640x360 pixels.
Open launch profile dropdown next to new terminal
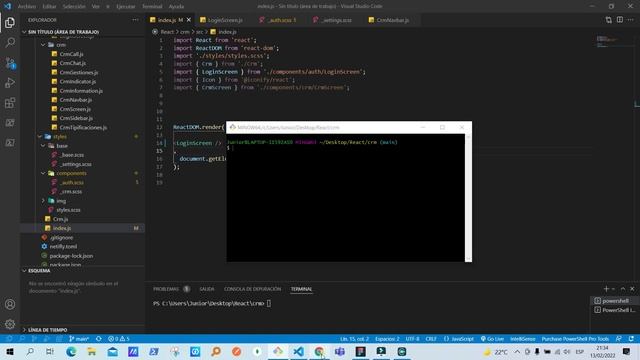613,289
